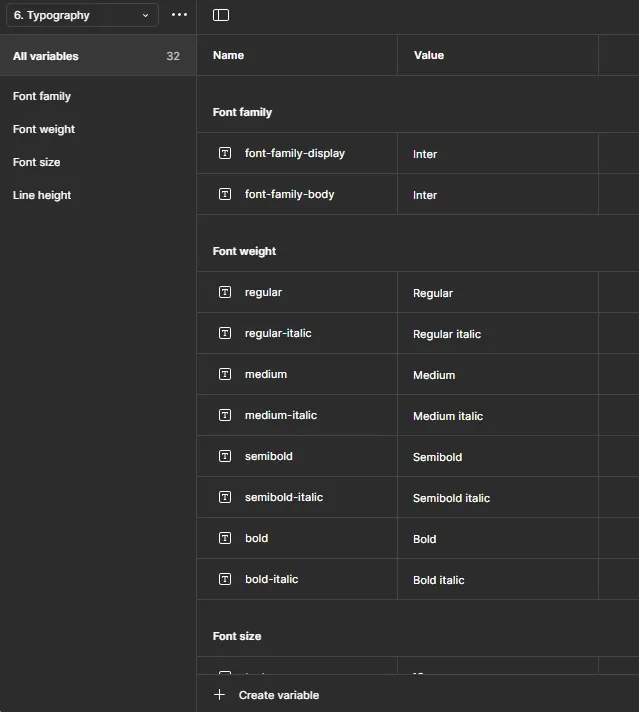
Task: Click string type icon beside semibold-italic
Action: coord(225,497)
